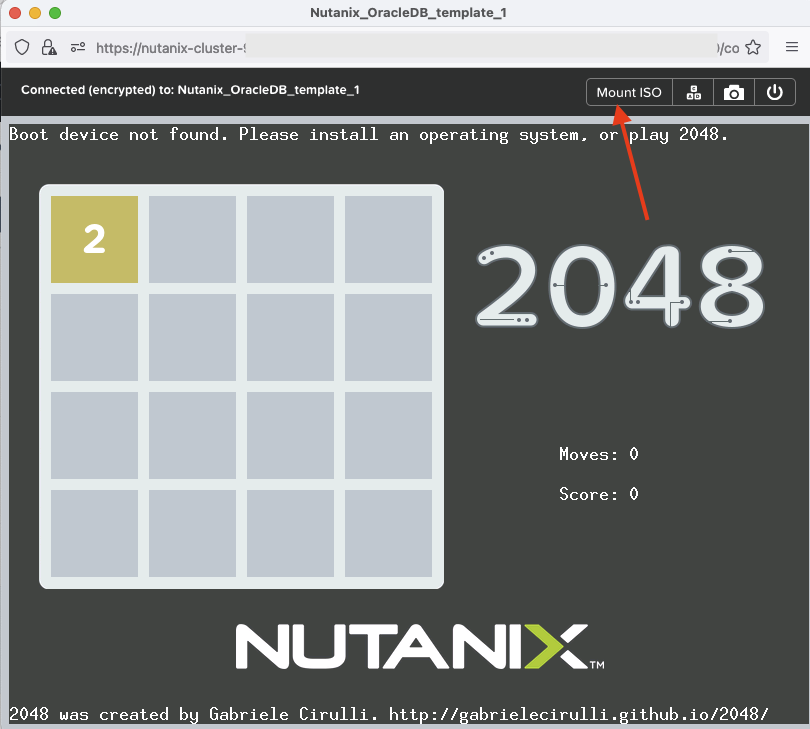The height and width of the screenshot is (729, 810).
Task: Minimize the window with the yellow button
Action: [x=35, y=13]
